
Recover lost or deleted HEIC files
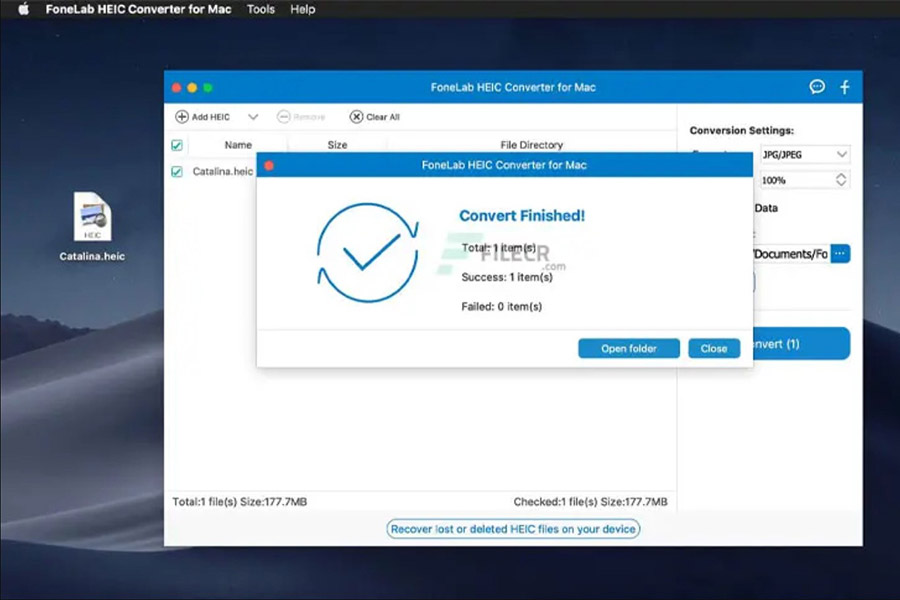tap(514, 529)
